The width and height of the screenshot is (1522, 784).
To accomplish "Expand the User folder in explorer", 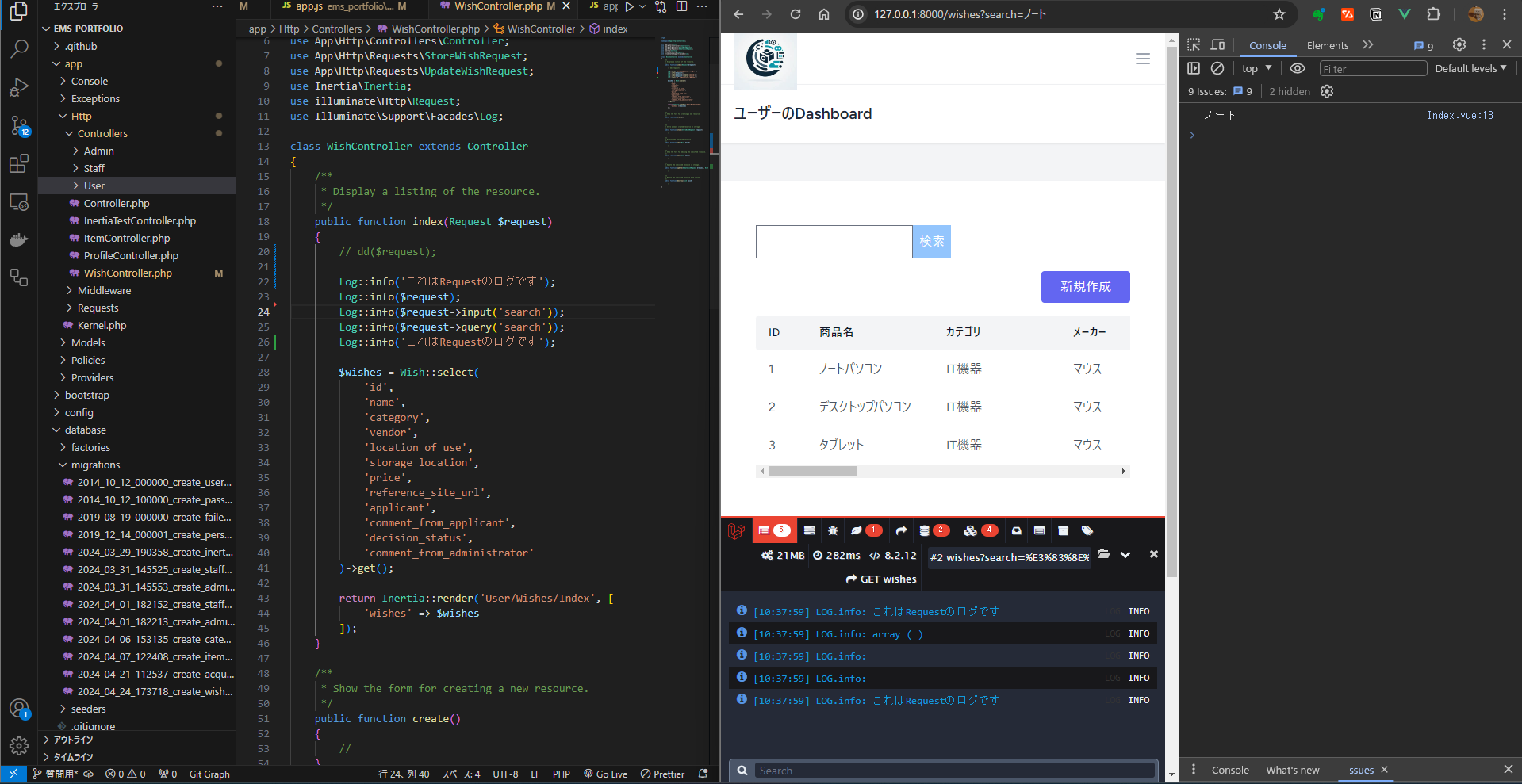I will (x=94, y=186).
